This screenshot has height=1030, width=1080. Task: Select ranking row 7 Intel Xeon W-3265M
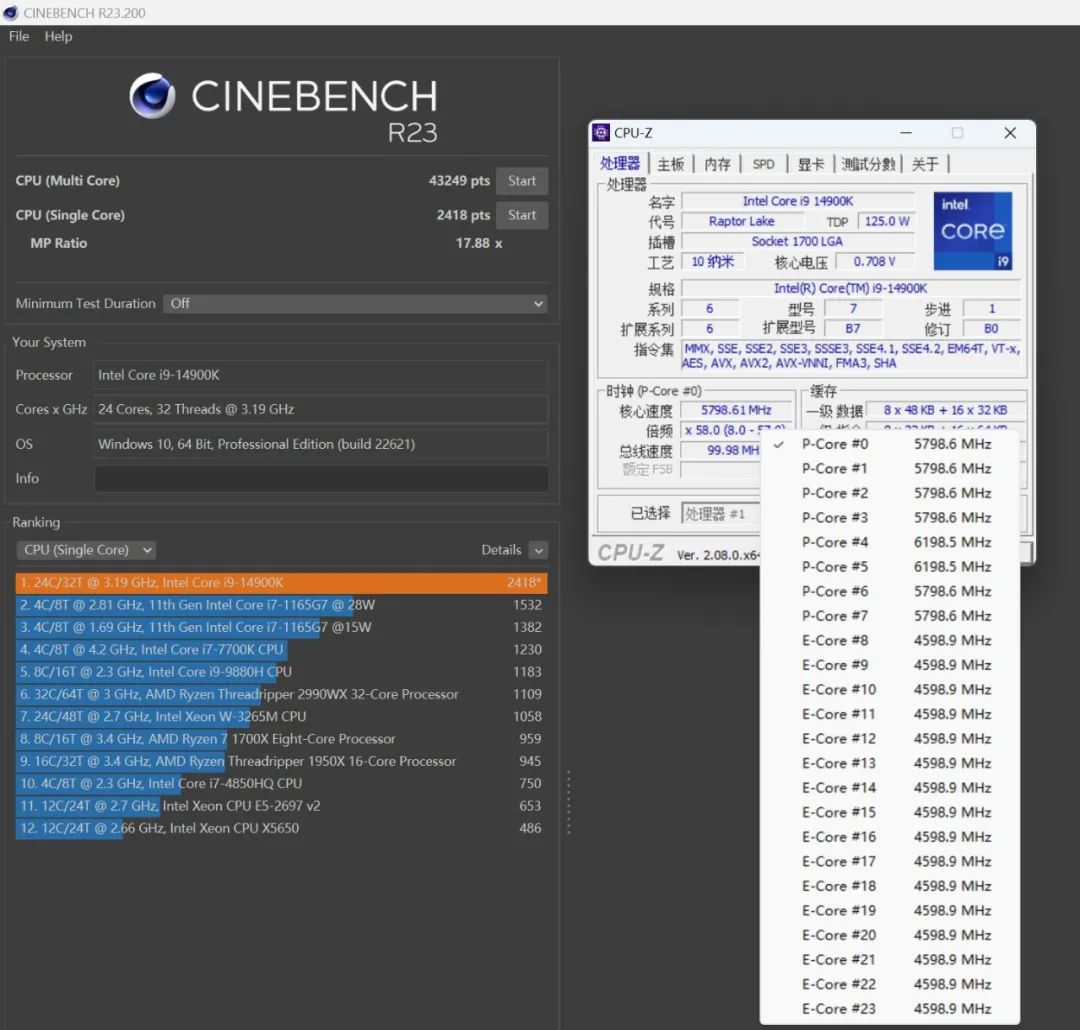(x=281, y=717)
